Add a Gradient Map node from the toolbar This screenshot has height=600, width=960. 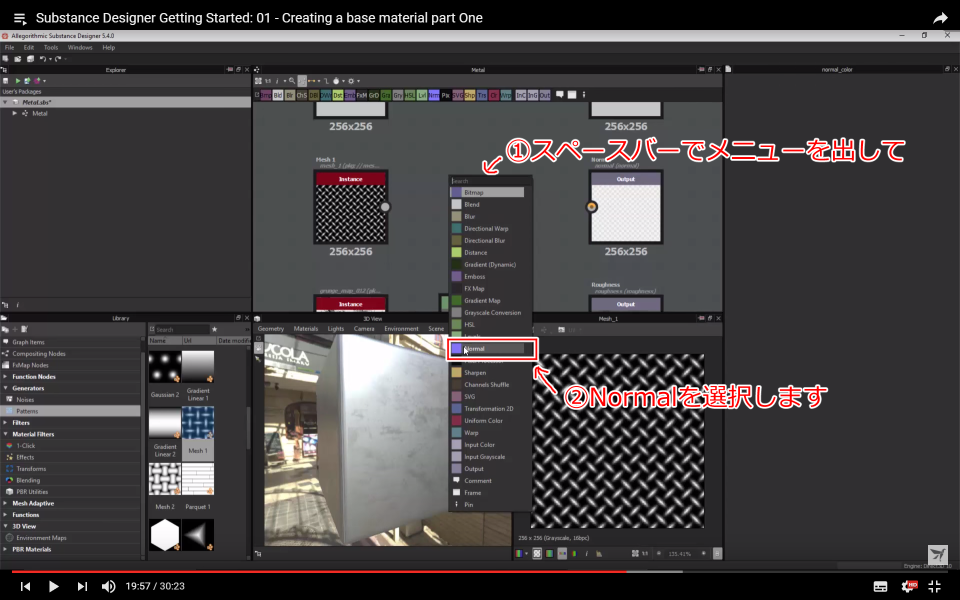[x=386, y=95]
